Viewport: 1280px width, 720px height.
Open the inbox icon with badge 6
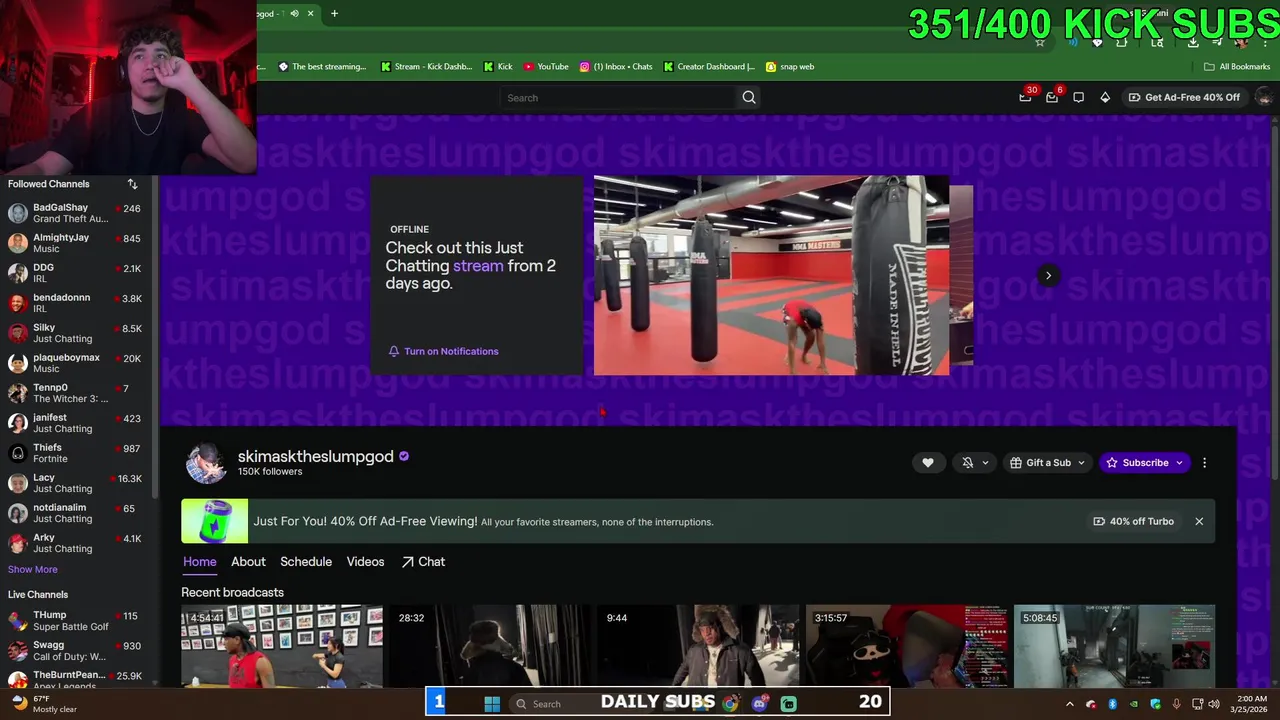point(1052,96)
